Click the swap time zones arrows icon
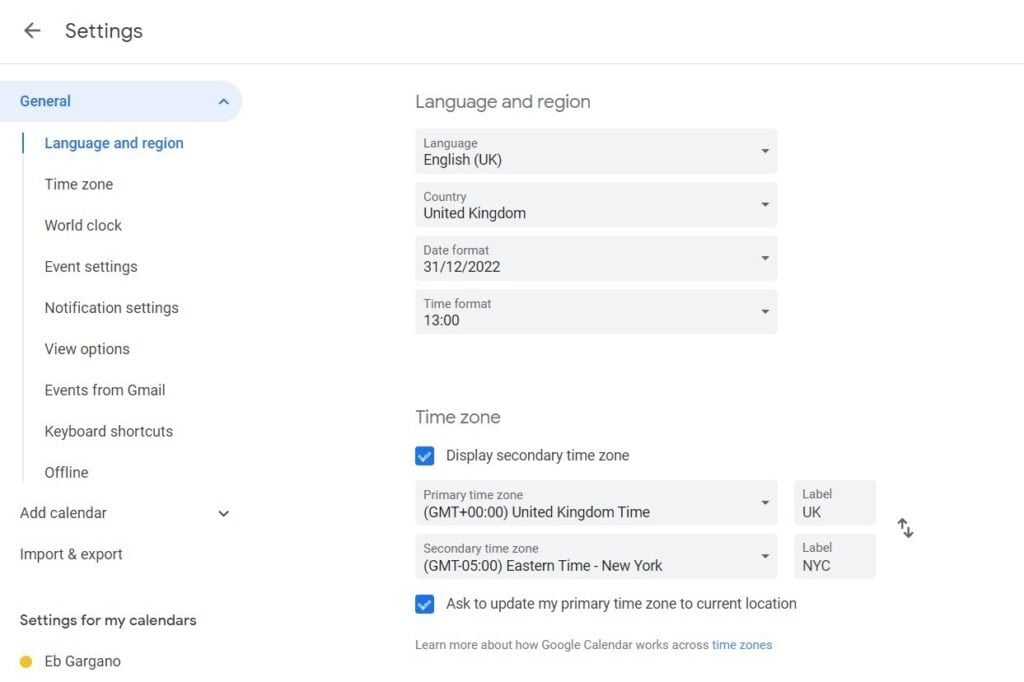 (x=905, y=527)
